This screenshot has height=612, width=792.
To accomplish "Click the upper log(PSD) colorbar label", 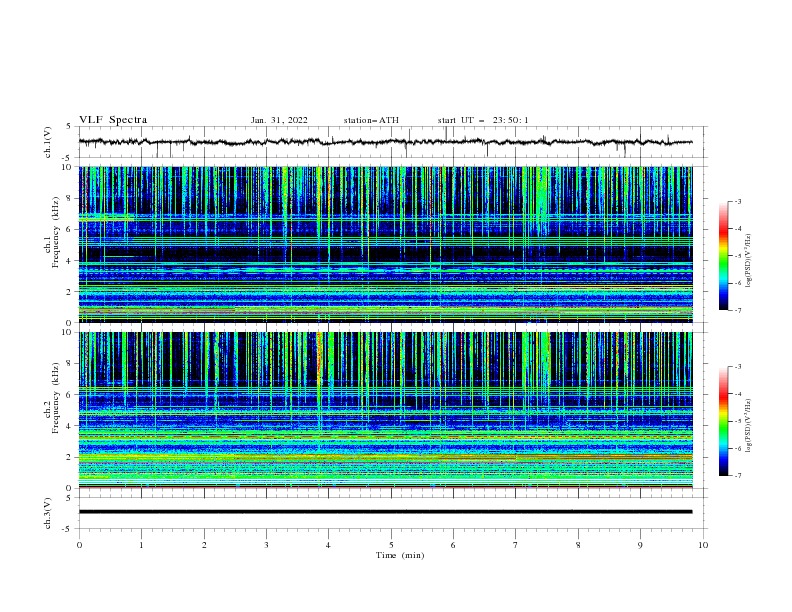I will (x=748, y=261).
